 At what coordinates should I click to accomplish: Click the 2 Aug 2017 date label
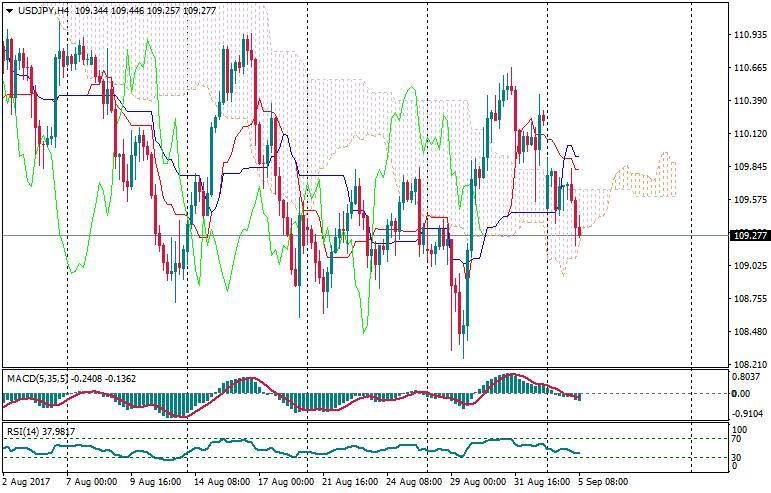click(25, 481)
